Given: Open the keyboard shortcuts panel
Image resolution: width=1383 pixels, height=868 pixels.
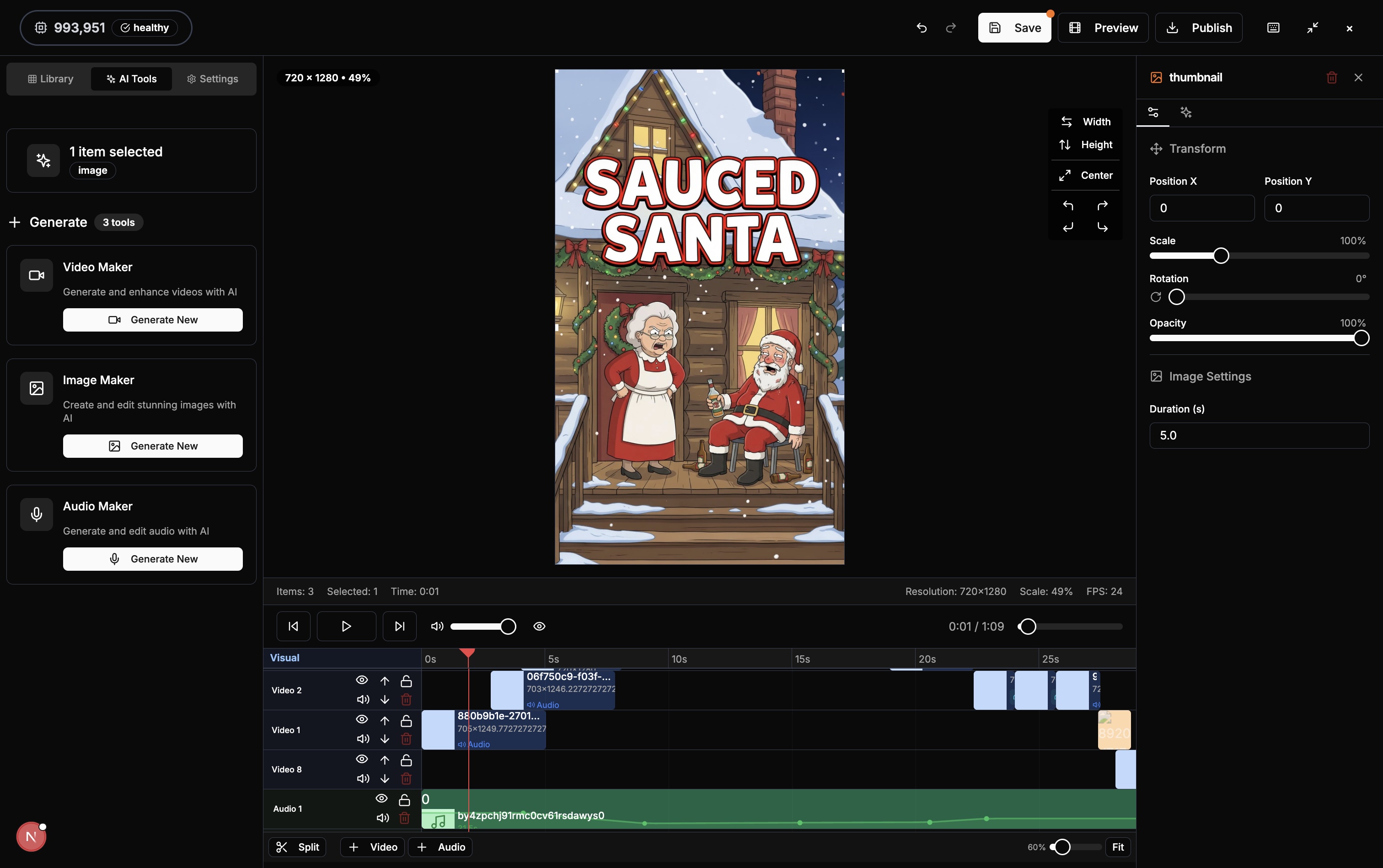Looking at the screenshot, I should pos(1273,27).
